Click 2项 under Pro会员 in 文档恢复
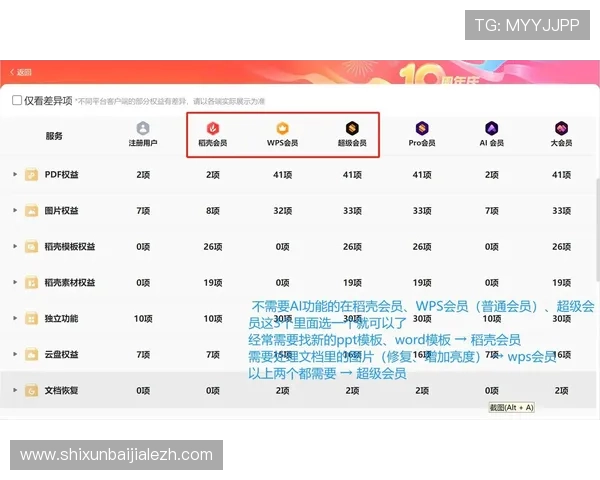Viewport: 600px width, 480px height. click(422, 391)
